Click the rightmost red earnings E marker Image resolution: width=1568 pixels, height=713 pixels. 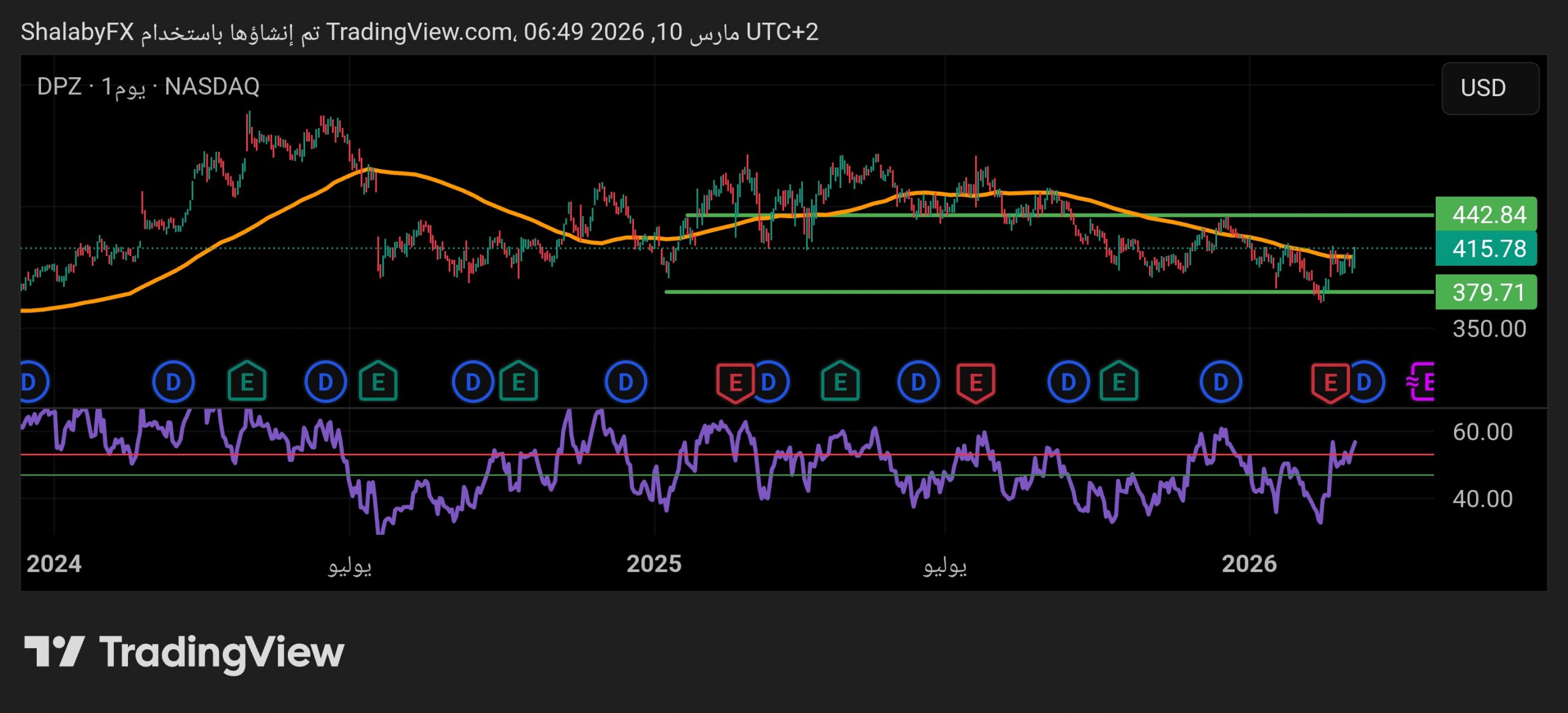[1329, 382]
